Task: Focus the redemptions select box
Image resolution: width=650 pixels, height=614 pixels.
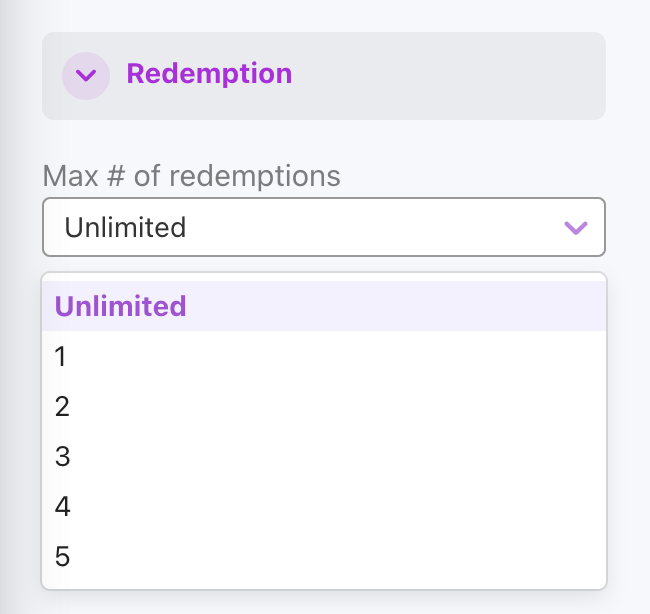Action: point(324,227)
